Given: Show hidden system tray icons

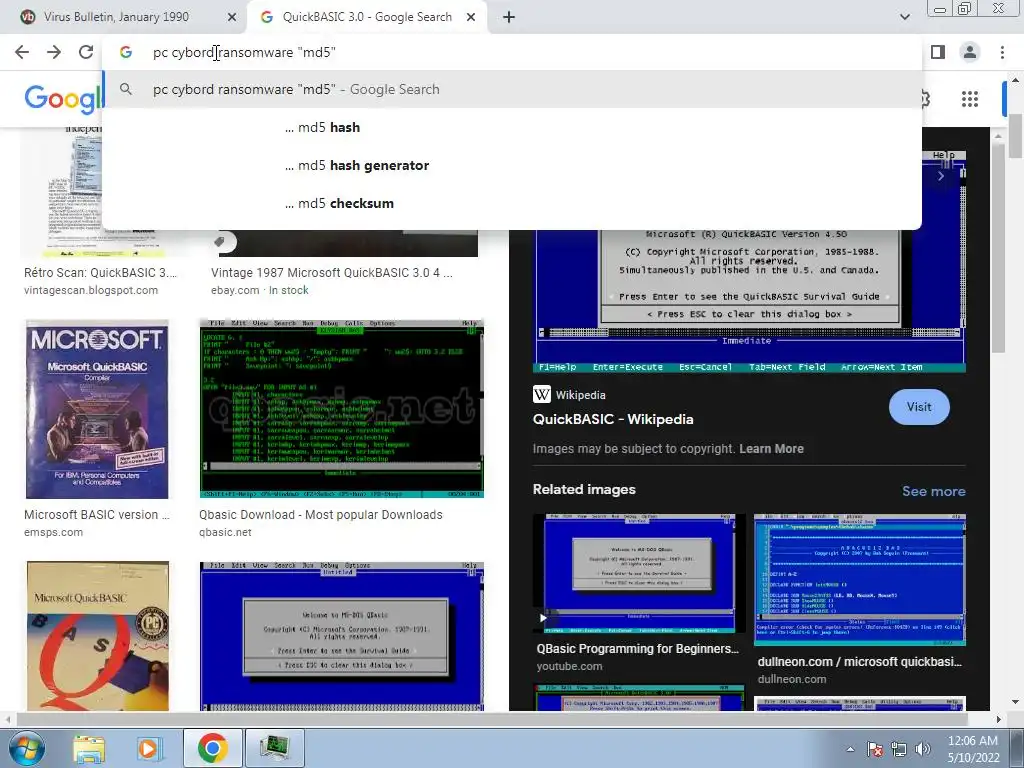Looking at the screenshot, I should 850,749.
